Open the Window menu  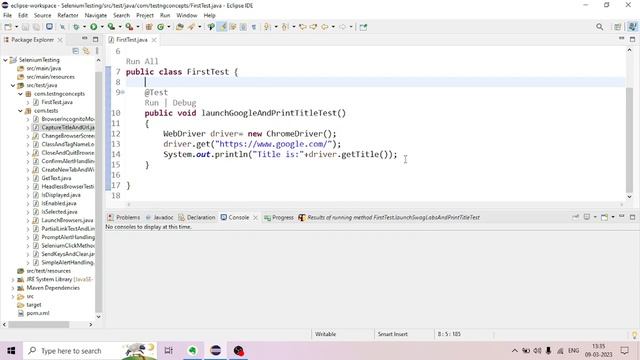187,15
